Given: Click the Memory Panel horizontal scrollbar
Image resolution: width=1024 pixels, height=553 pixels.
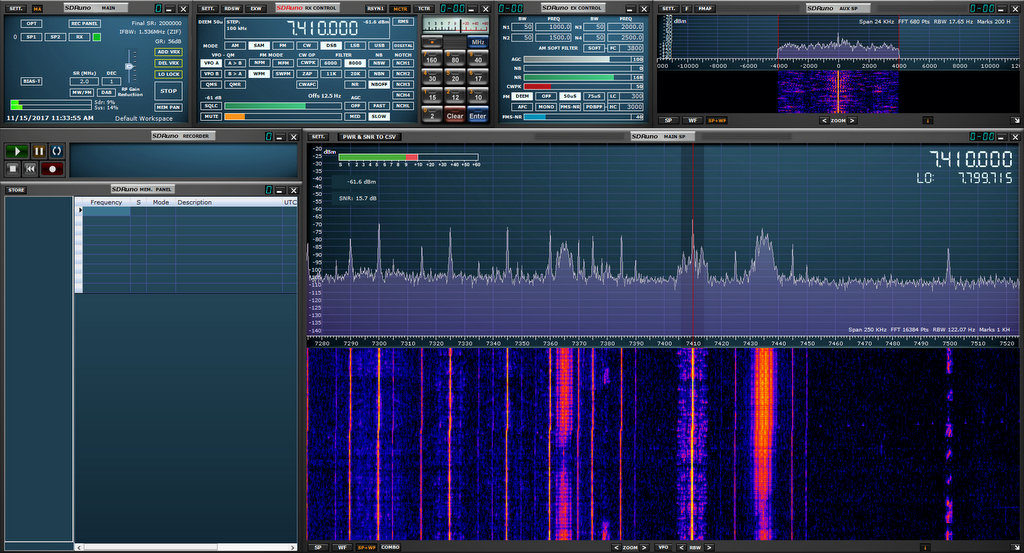Looking at the screenshot, I should click(186, 547).
